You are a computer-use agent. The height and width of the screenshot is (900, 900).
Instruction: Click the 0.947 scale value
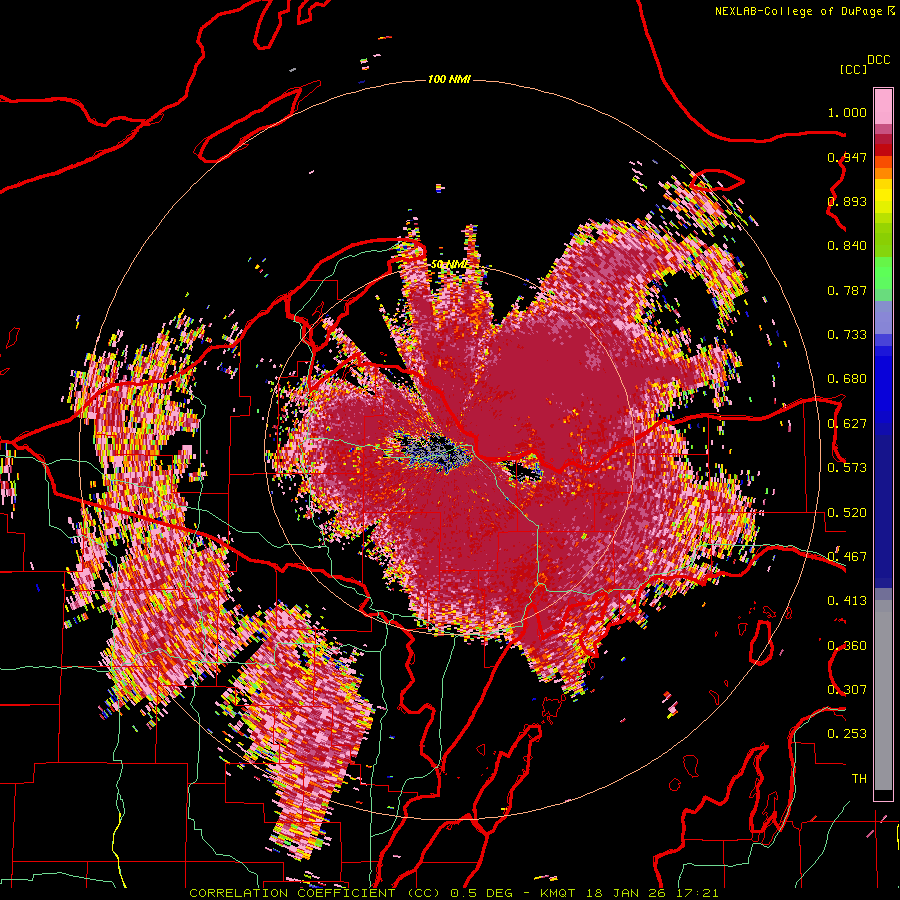[847, 157]
